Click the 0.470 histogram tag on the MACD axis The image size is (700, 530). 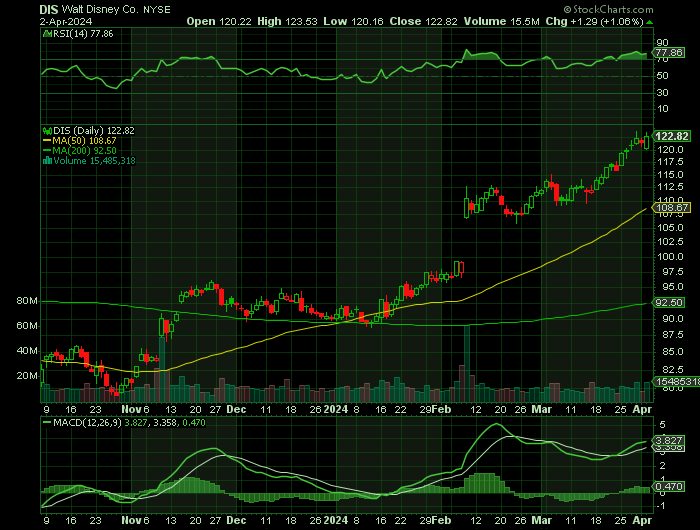[669, 487]
